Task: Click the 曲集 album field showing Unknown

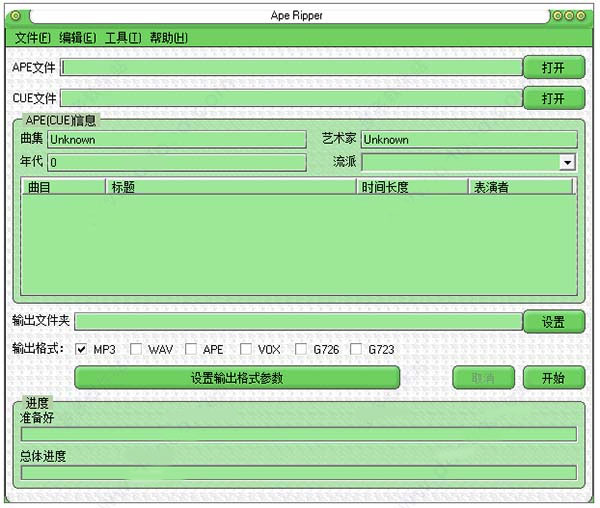Action: [177, 140]
